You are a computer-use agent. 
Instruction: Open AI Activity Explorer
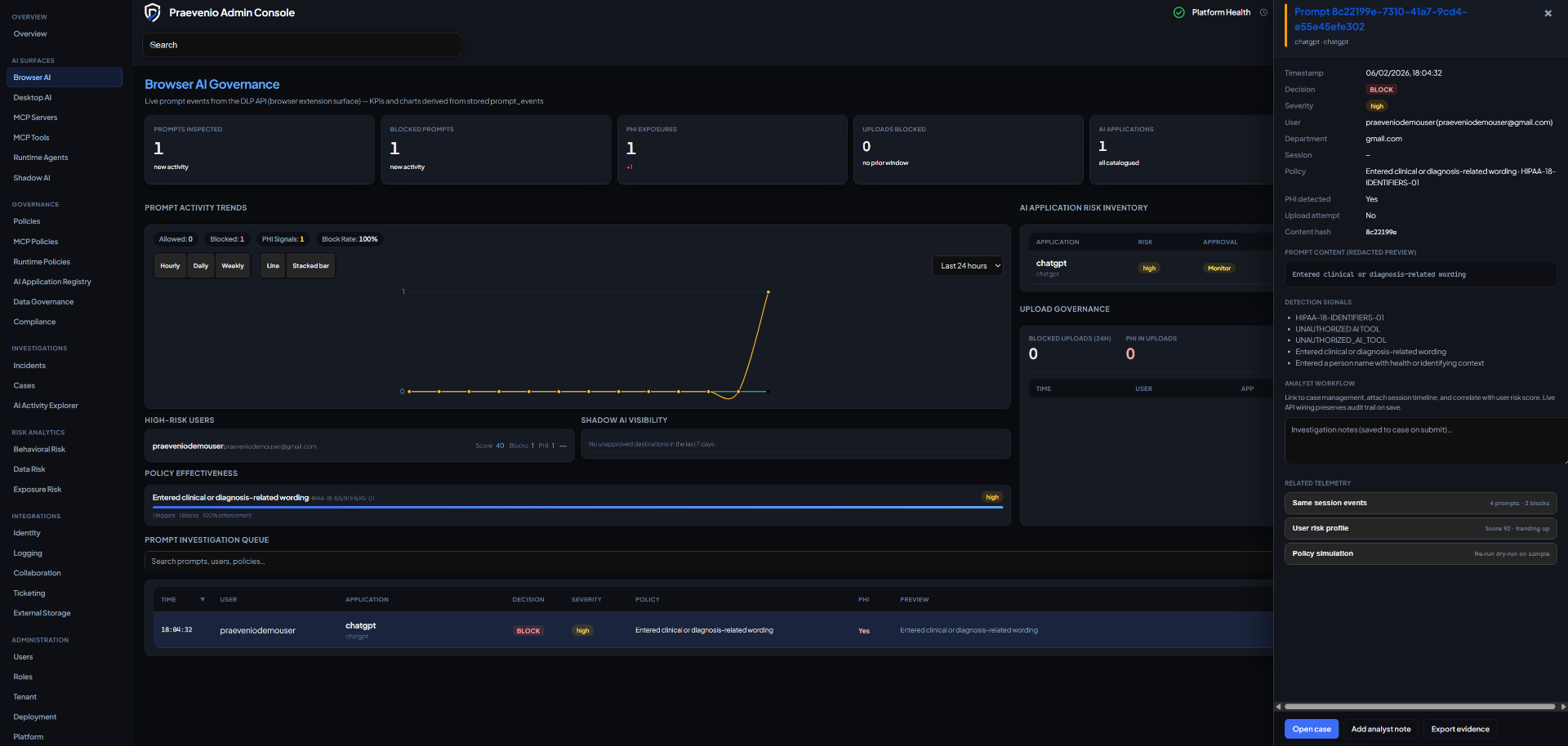point(46,406)
